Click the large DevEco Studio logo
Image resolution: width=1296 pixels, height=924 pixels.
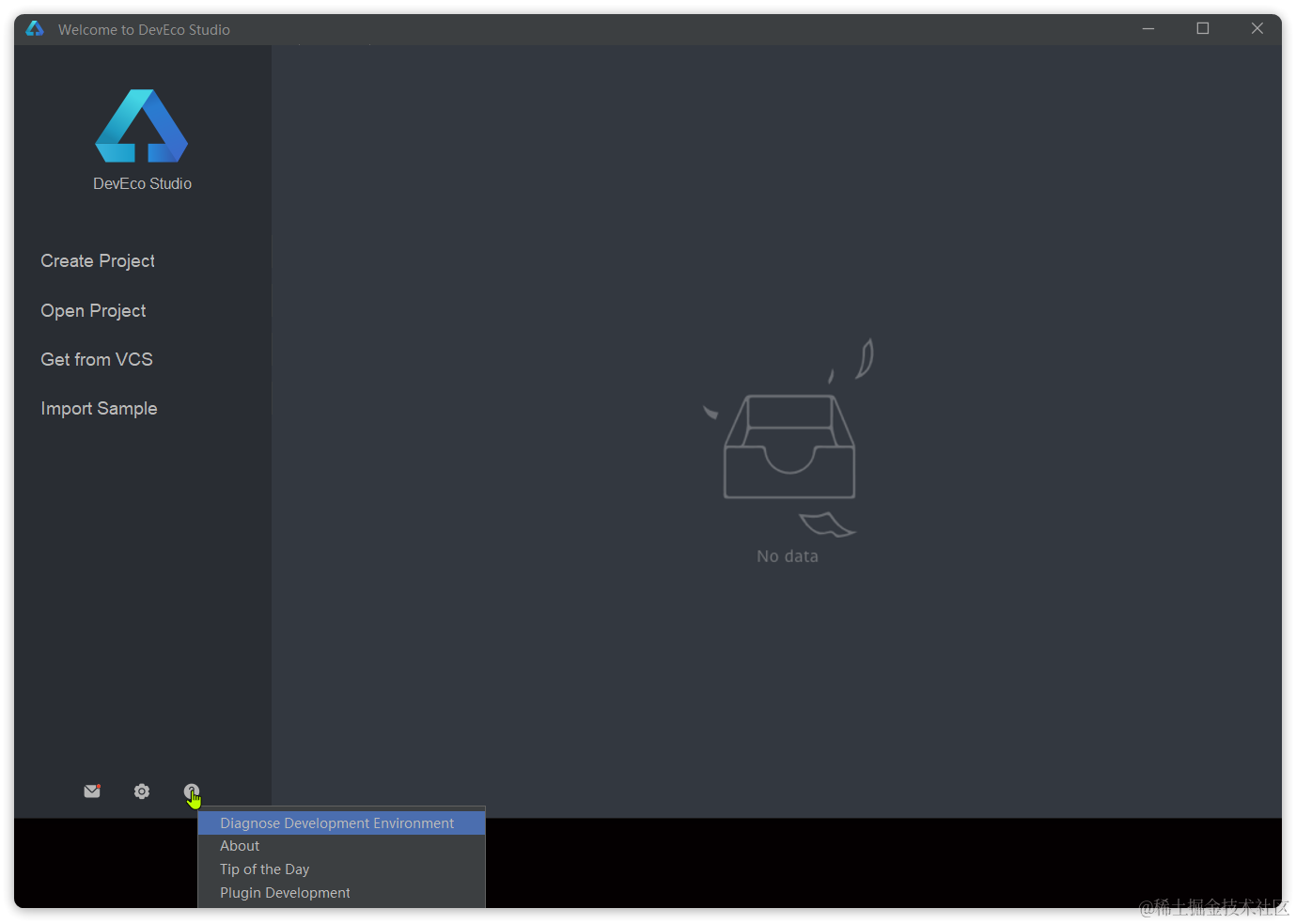[142, 126]
